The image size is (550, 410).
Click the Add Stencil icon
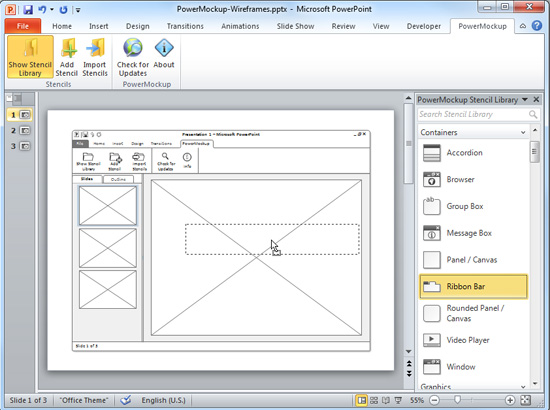pos(67,57)
